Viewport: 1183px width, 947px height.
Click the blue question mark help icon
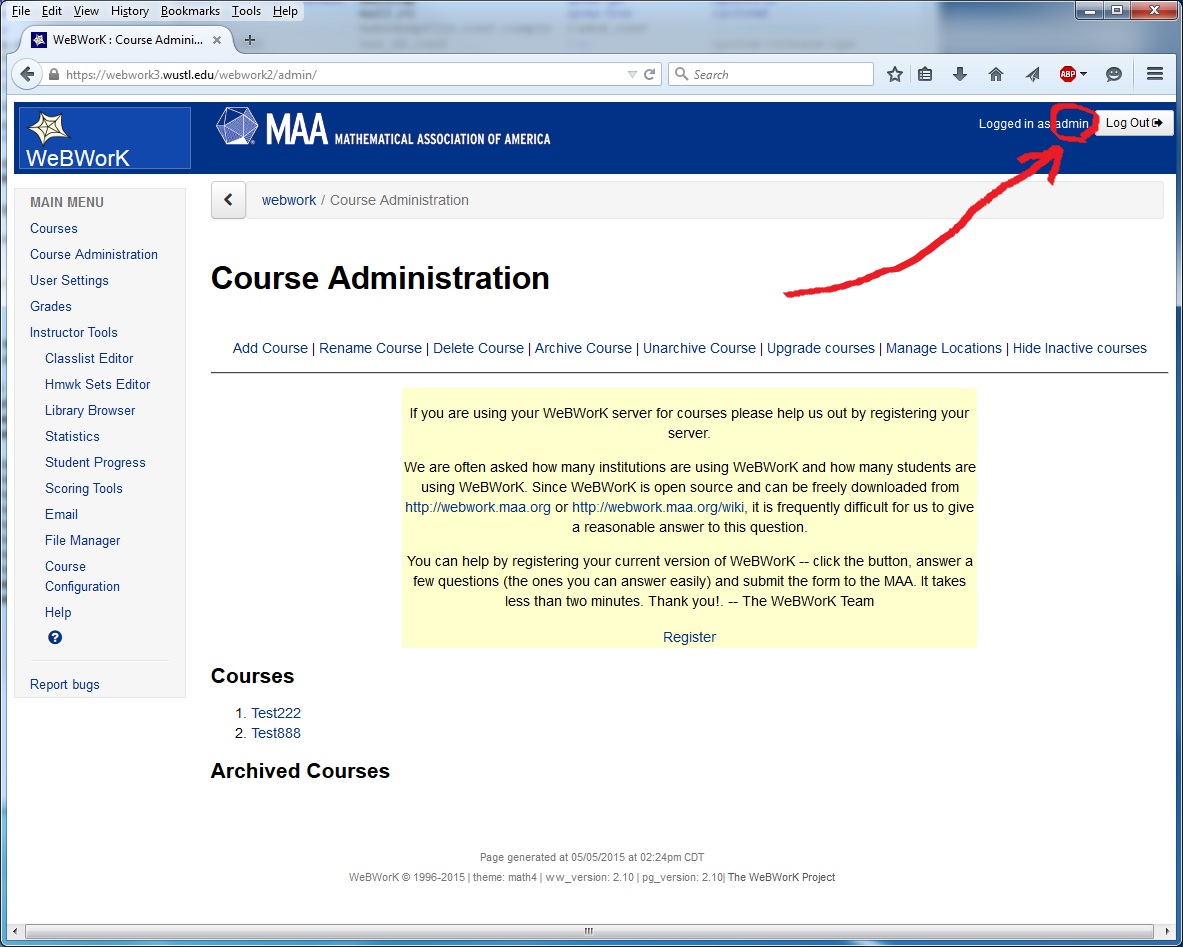pyautogui.click(x=55, y=638)
